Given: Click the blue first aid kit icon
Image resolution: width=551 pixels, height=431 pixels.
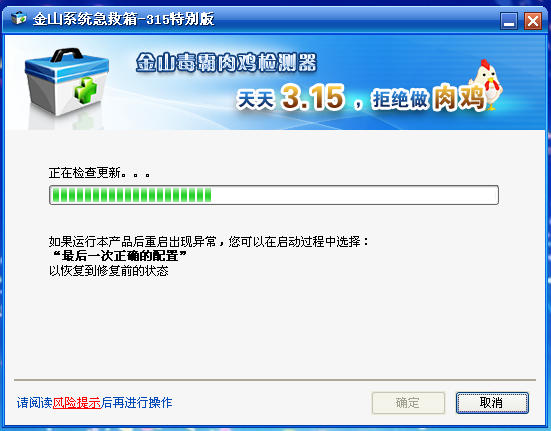Looking at the screenshot, I should [67, 83].
